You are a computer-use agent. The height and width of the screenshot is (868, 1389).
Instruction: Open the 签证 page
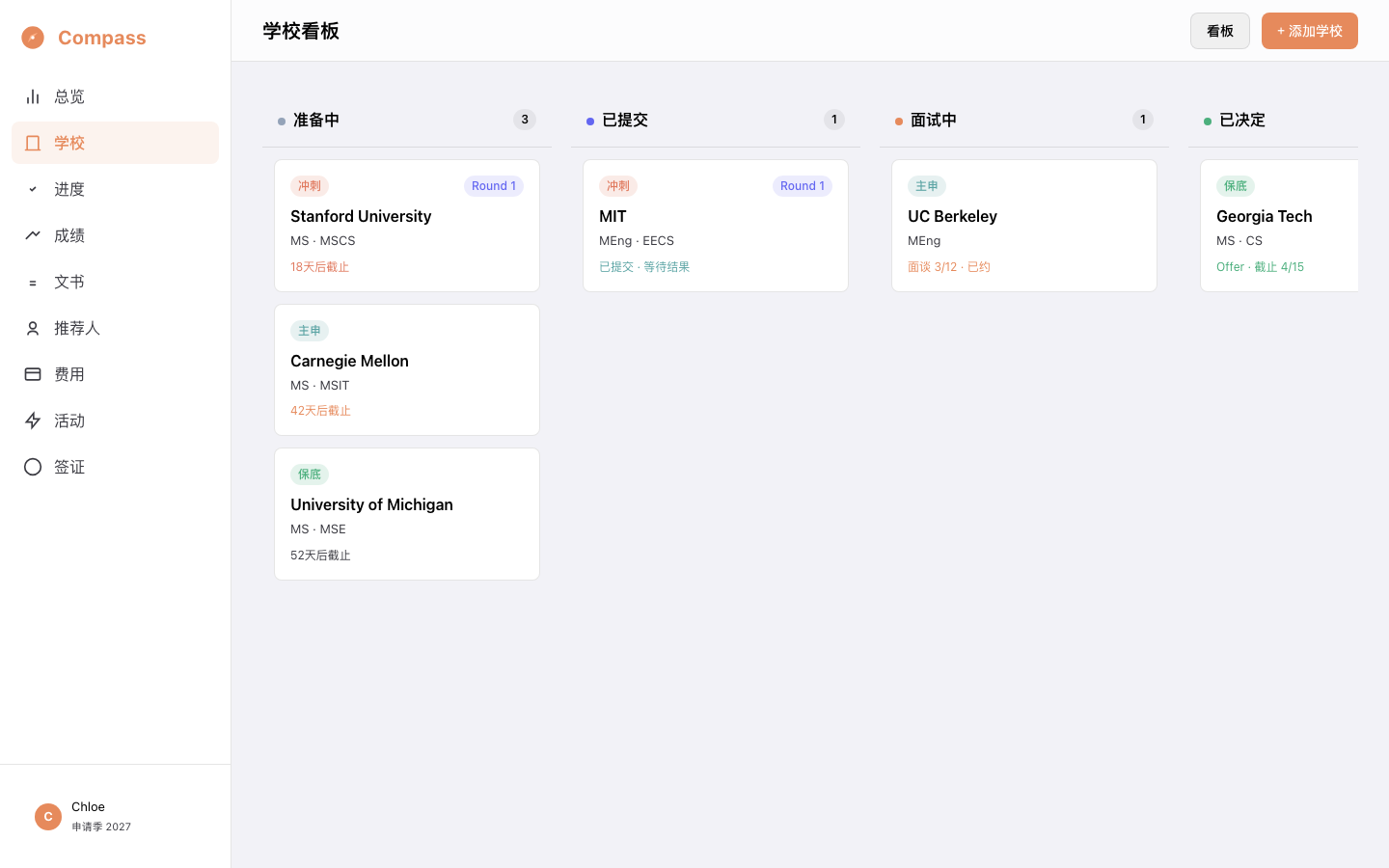click(115, 467)
